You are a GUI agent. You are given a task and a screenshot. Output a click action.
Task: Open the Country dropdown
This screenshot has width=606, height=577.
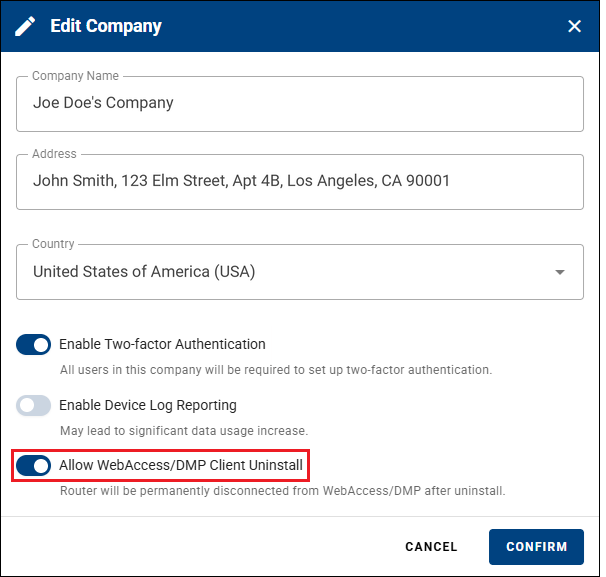[x=300, y=272]
